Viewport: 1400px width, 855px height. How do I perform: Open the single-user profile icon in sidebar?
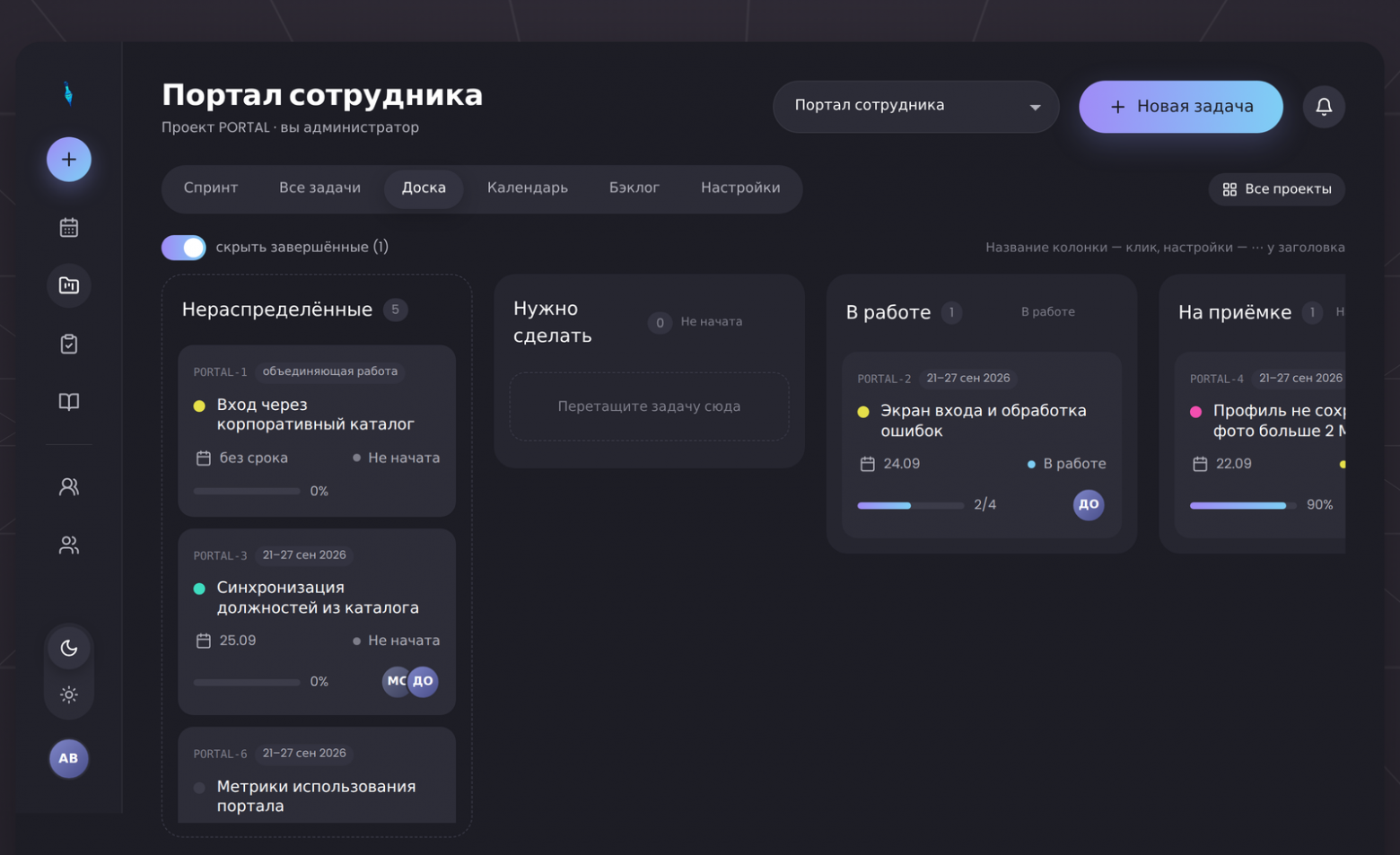(69, 487)
